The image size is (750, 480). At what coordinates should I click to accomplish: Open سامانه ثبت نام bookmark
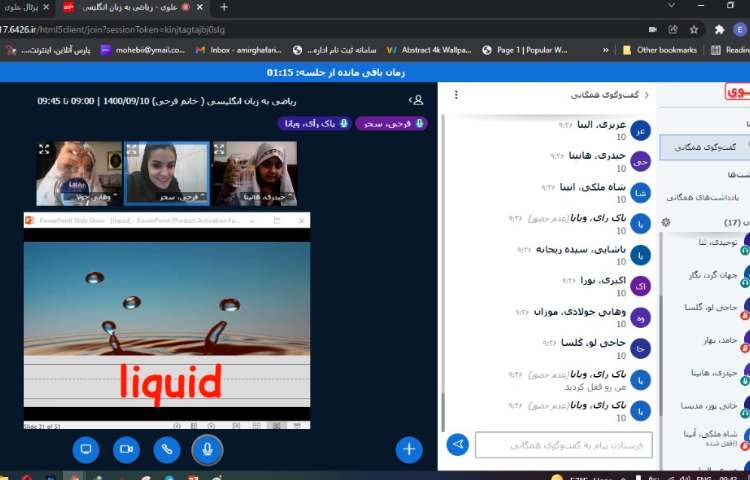click(334, 50)
